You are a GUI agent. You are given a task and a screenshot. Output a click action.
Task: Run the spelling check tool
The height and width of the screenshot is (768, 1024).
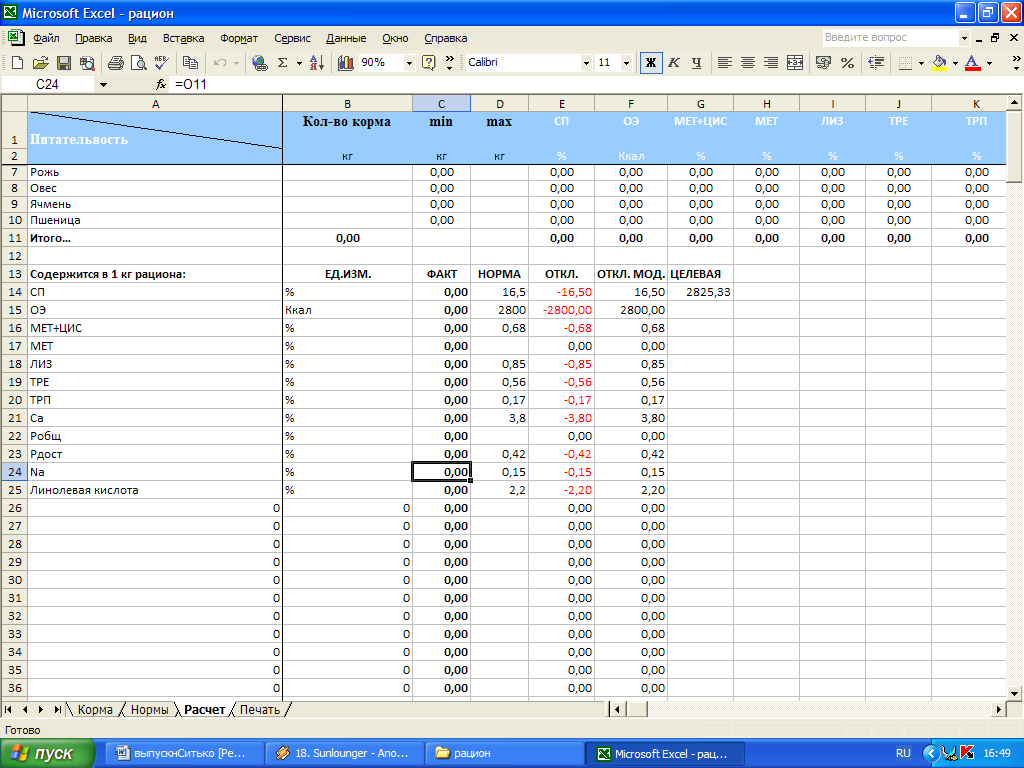160,62
